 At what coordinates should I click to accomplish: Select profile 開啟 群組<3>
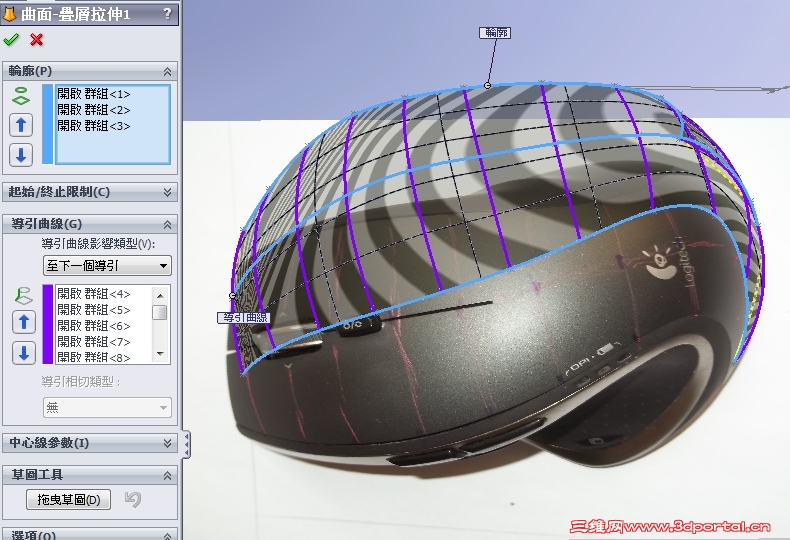(94, 126)
